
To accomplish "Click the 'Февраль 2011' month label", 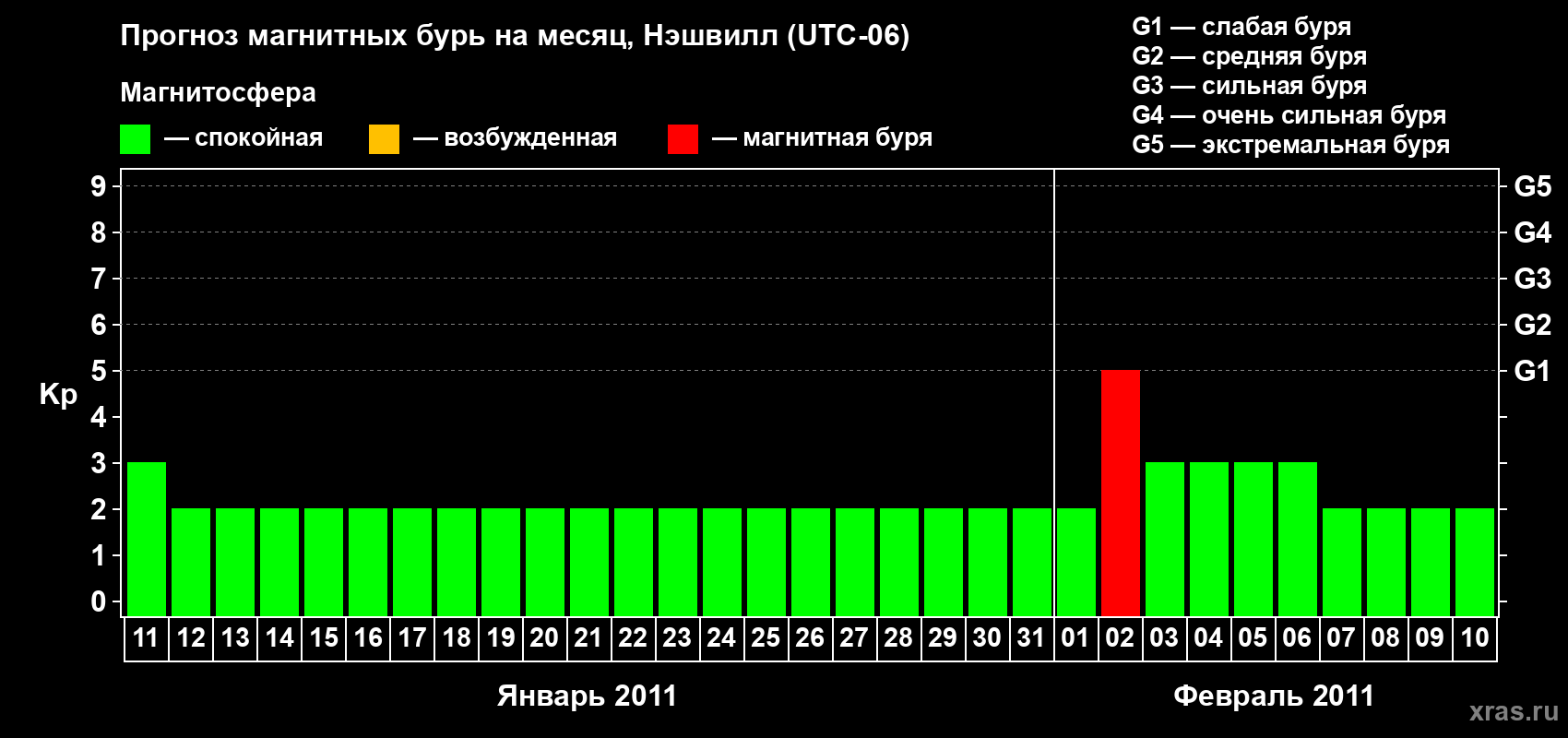I will pos(1274,696).
